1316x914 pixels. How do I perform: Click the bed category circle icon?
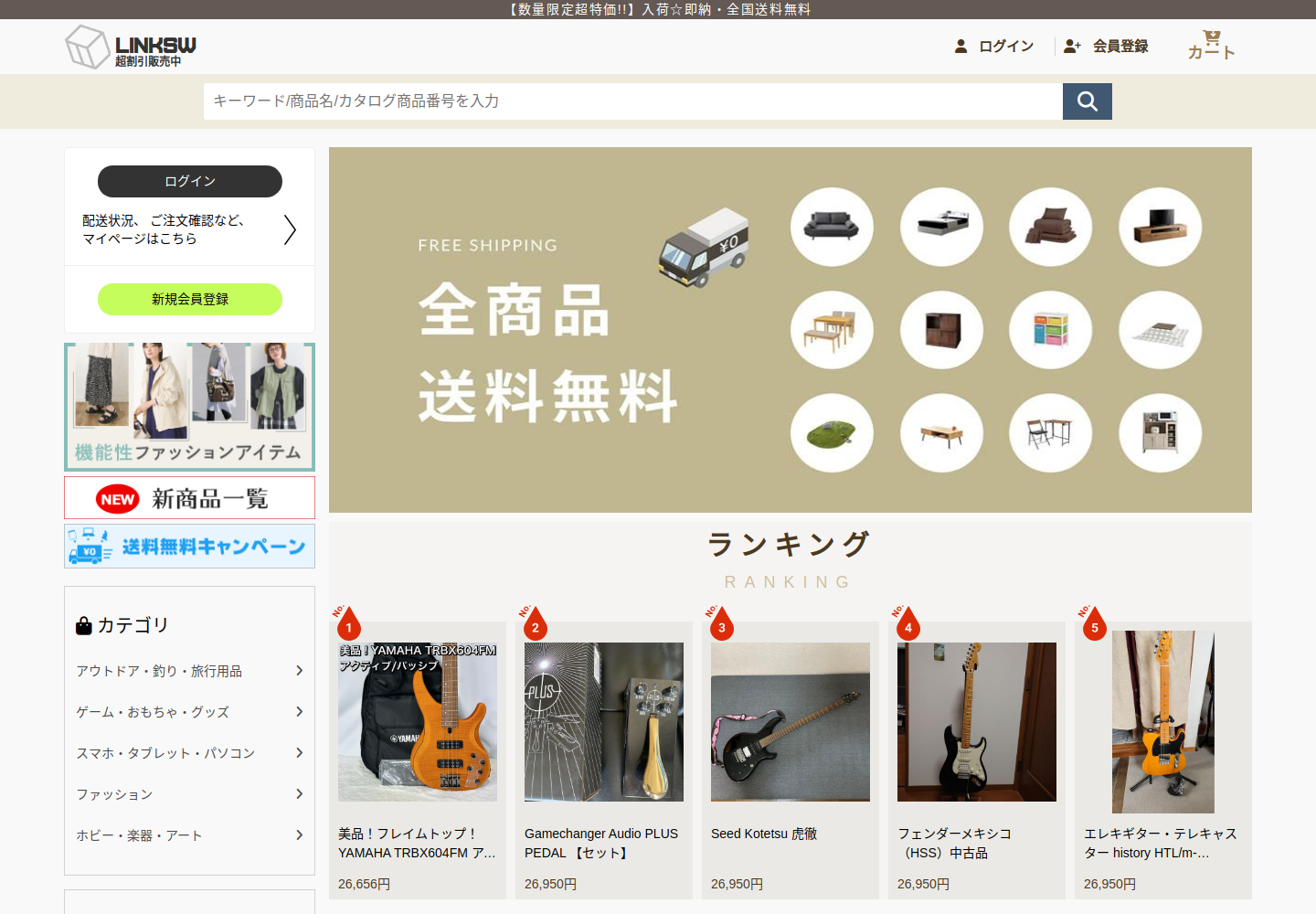(x=941, y=227)
